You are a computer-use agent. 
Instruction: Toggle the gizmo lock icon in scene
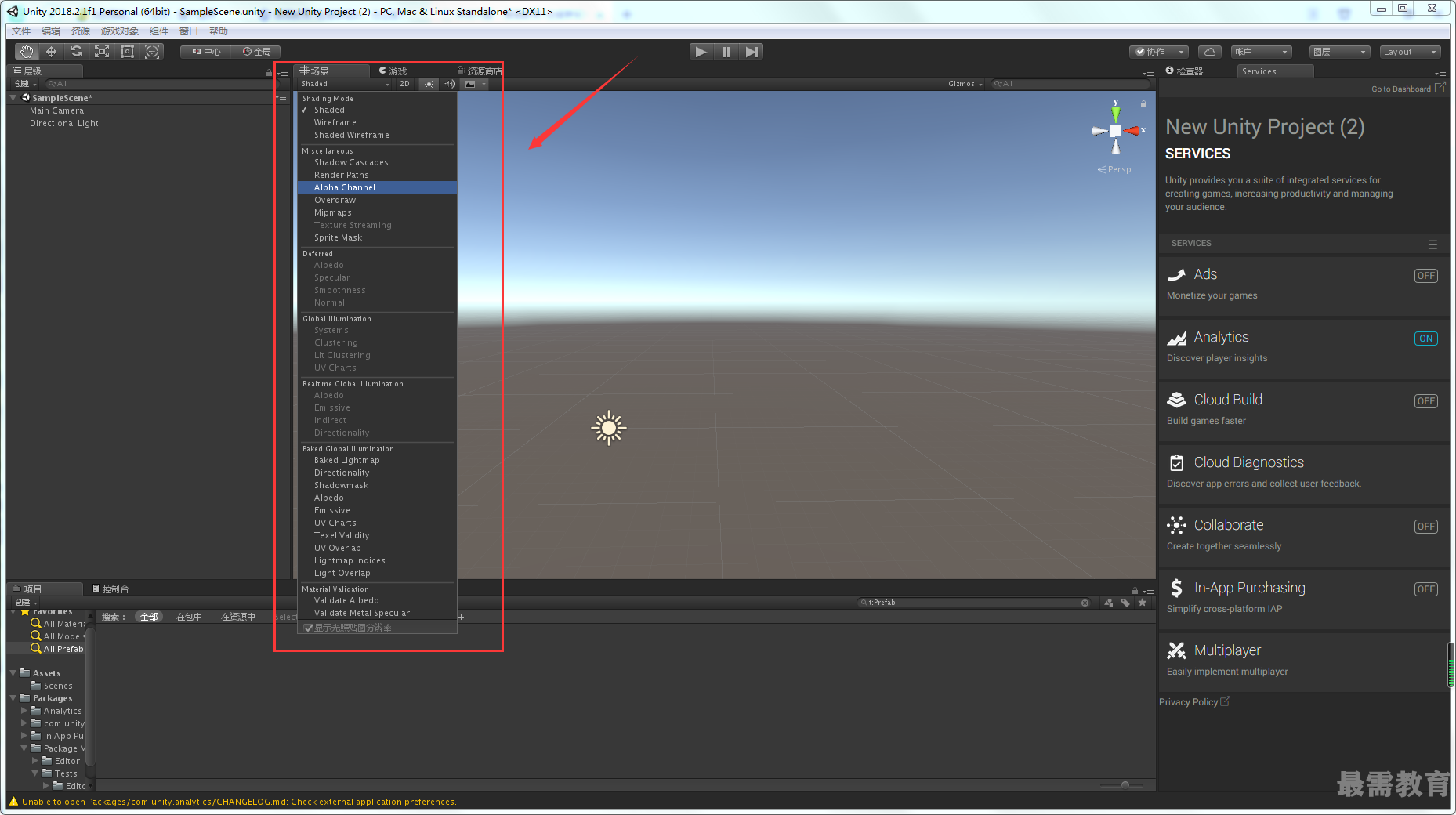[1143, 104]
